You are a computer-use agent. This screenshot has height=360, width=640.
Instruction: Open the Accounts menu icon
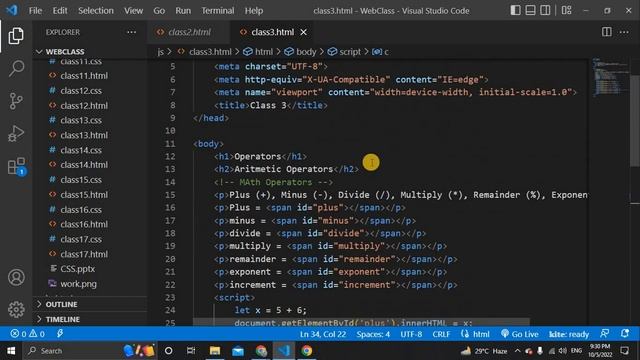[16, 277]
